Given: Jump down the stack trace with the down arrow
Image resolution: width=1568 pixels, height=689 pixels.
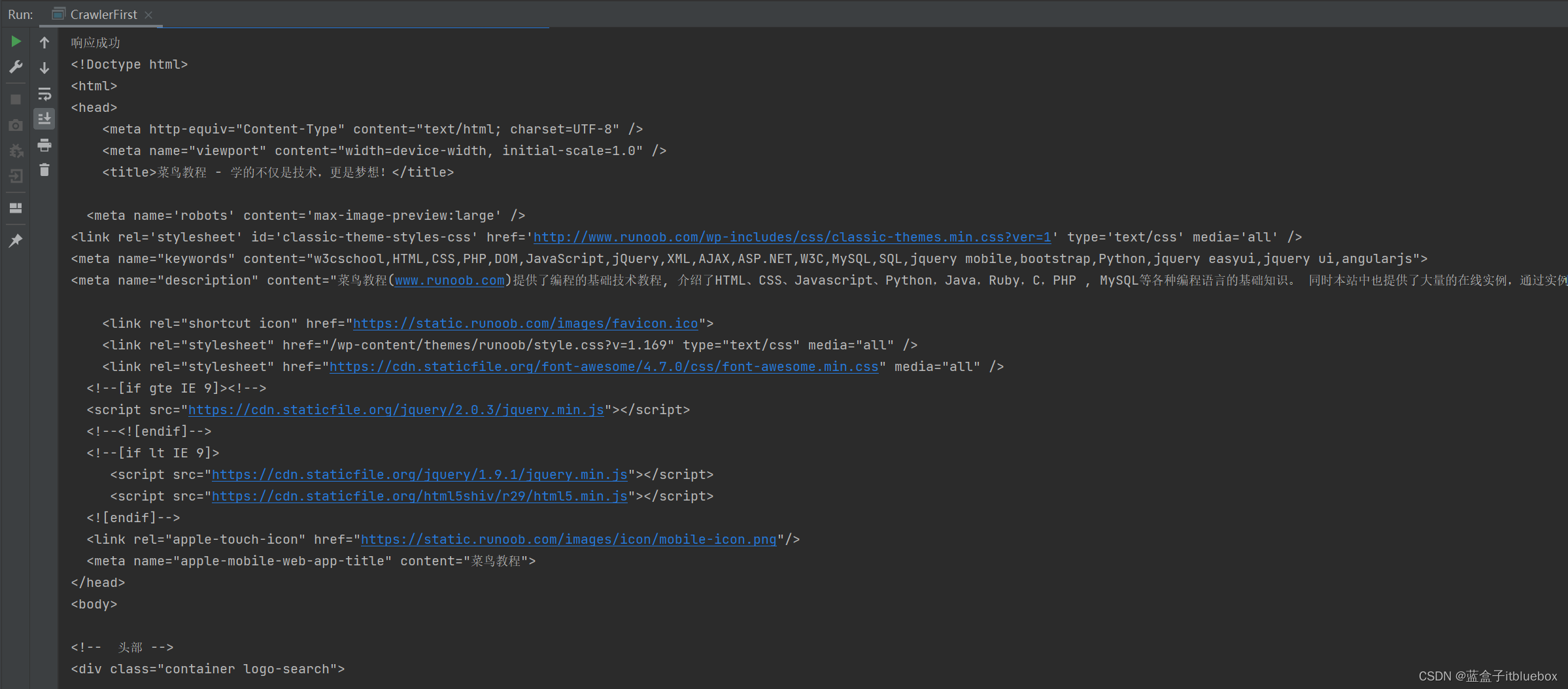Looking at the screenshot, I should [x=44, y=68].
